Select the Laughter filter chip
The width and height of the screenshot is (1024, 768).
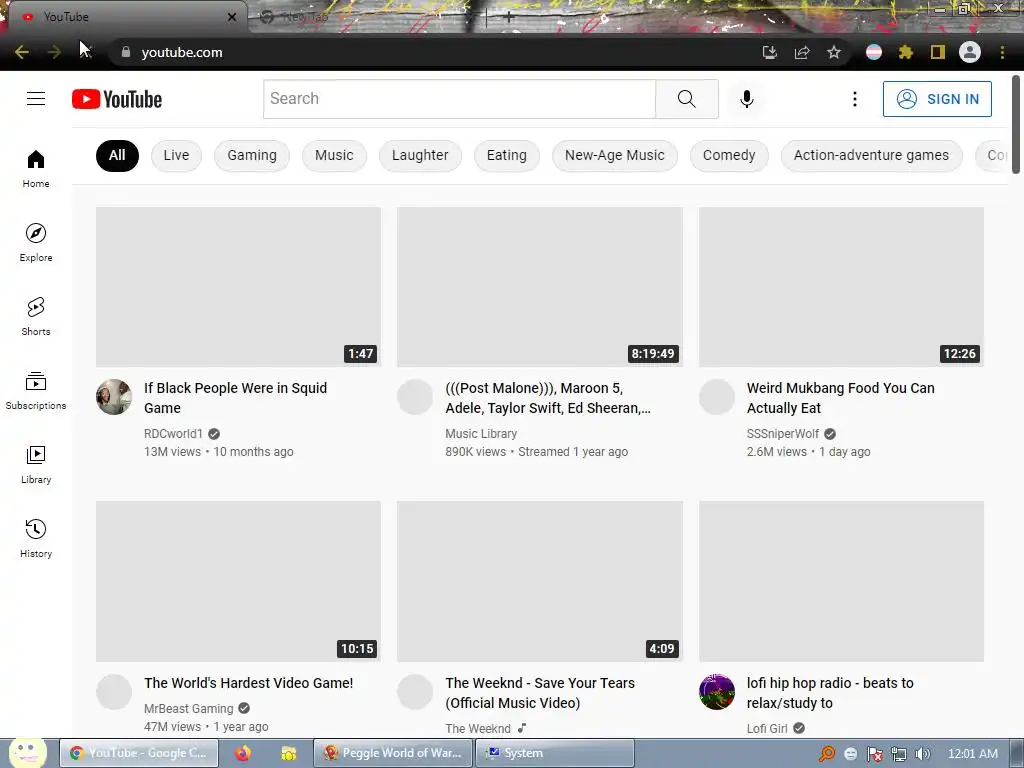click(x=420, y=155)
